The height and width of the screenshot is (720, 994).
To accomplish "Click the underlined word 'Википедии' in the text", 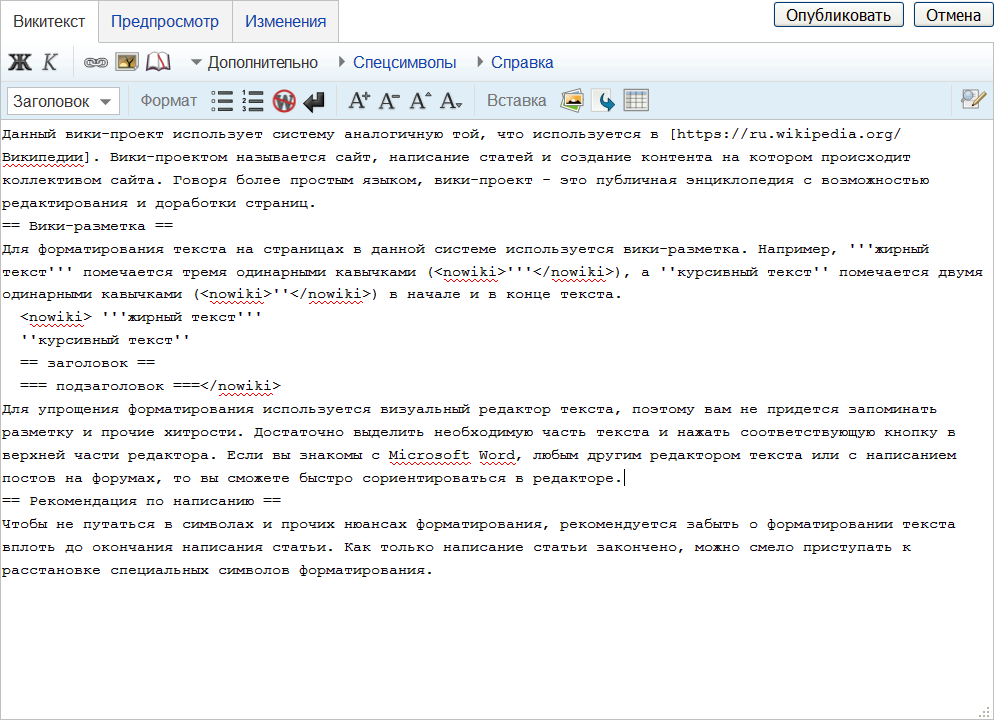I will tap(42, 157).
